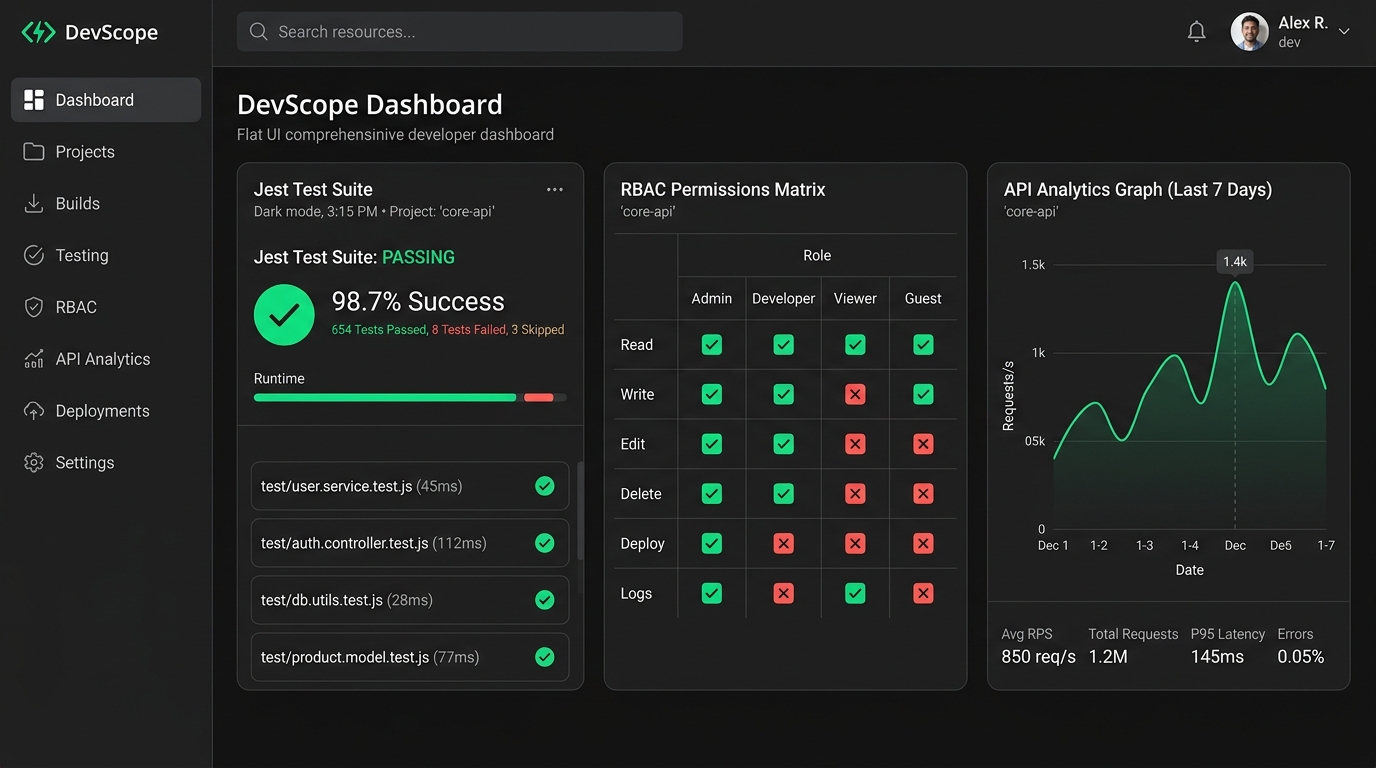Click the Testing checkmark circle icon

34,256
